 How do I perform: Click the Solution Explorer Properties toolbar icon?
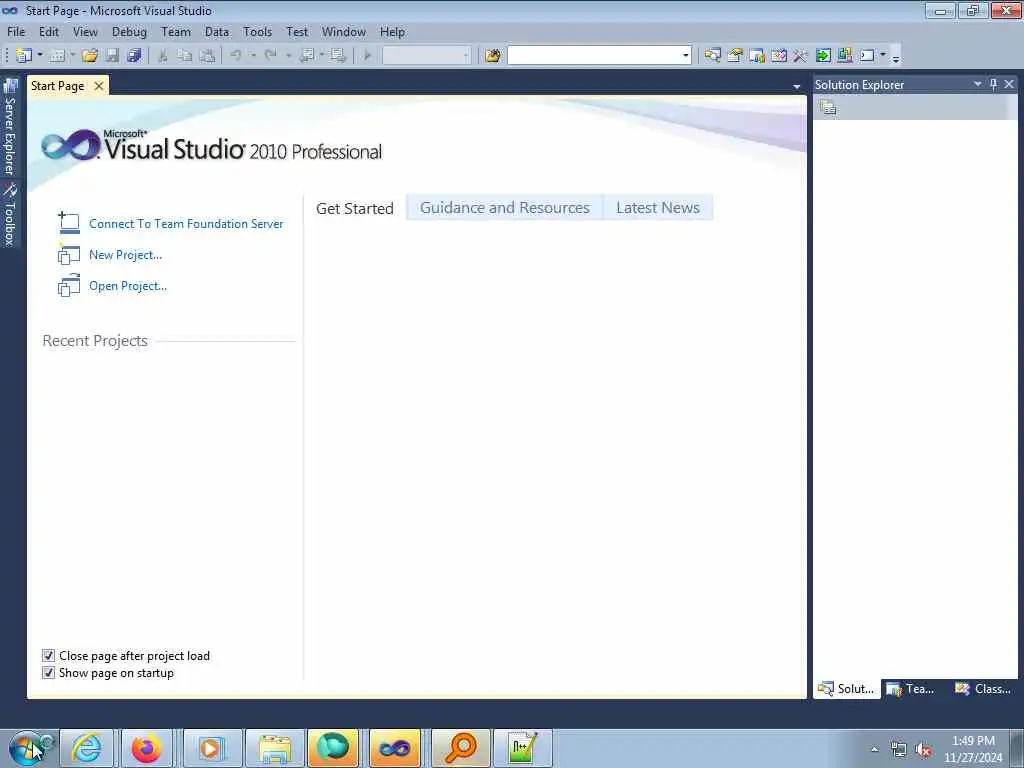pos(828,108)
